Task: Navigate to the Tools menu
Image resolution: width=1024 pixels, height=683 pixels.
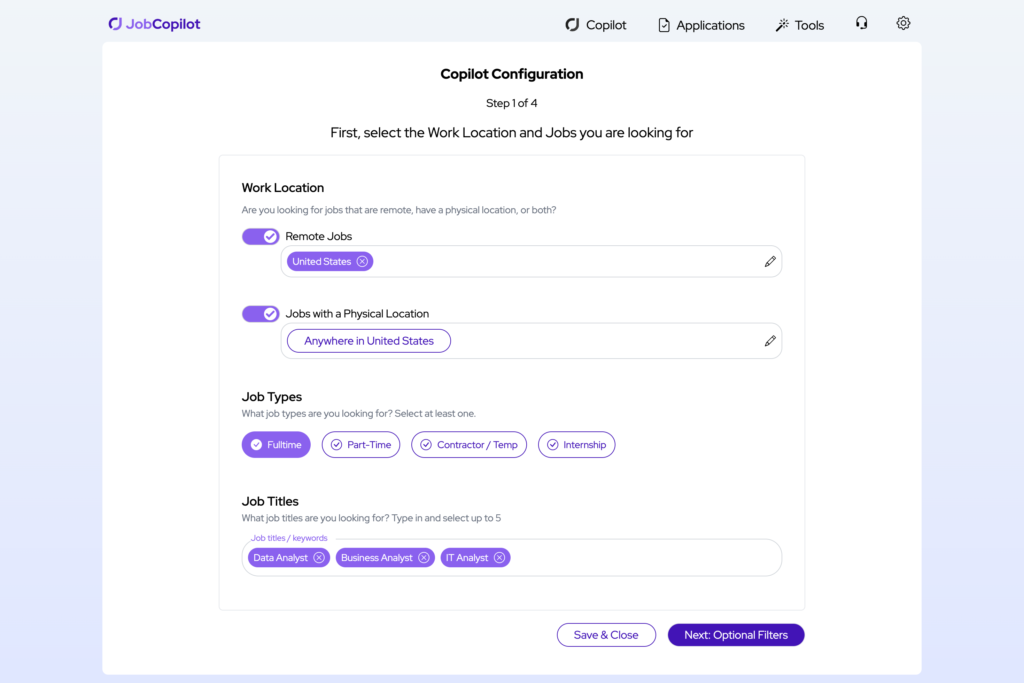Action: click(x=800, y=24)
